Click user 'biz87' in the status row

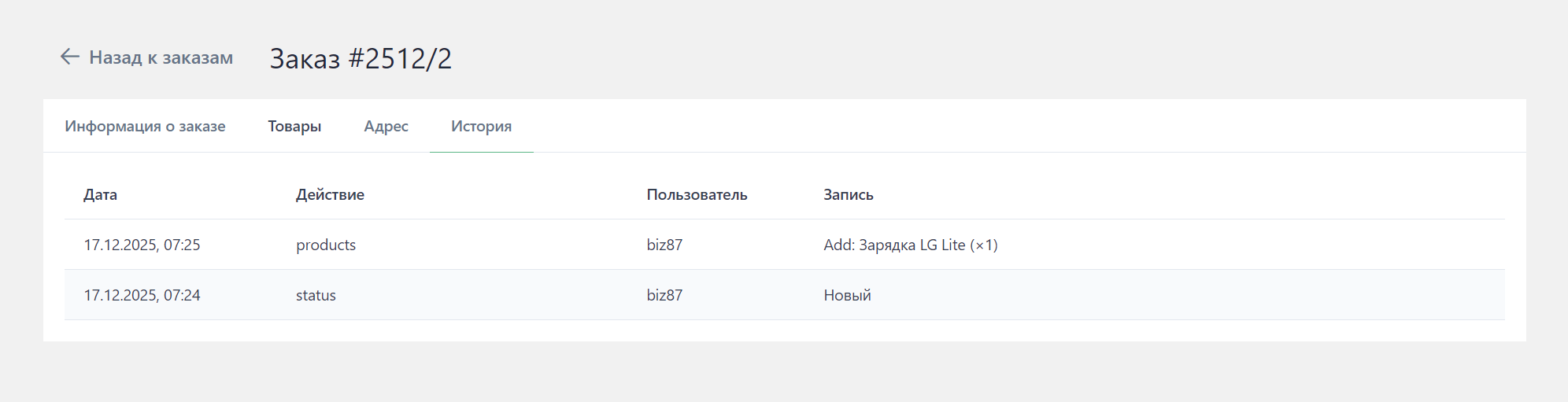tap(664, 295)
